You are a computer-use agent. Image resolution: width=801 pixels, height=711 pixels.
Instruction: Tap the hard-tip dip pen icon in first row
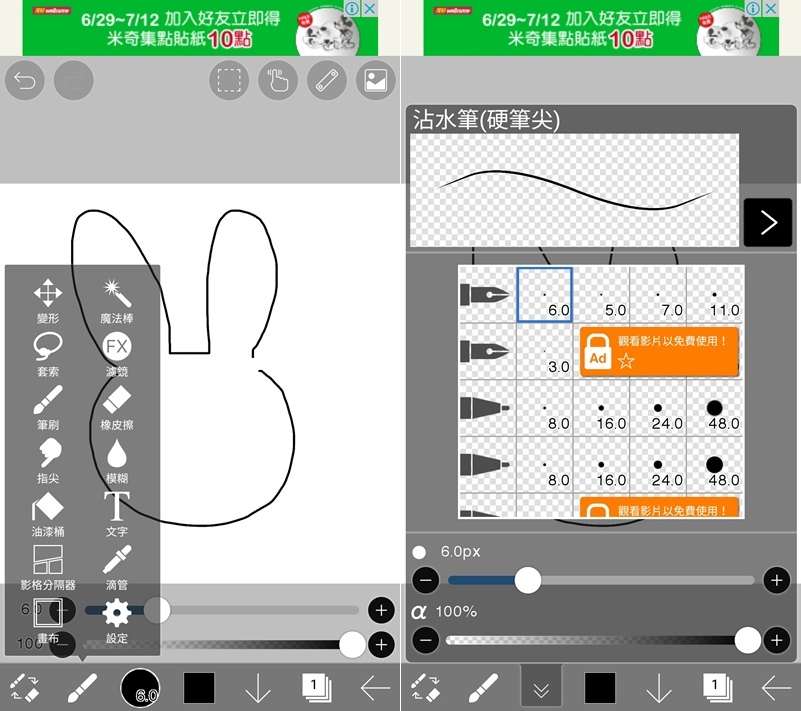485,295
